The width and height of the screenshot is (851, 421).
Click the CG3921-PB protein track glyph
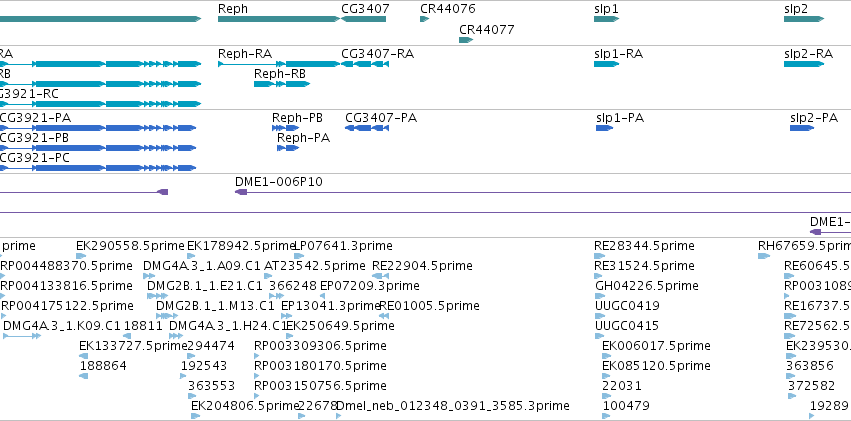pyautogui.click(x=98, y=148)
